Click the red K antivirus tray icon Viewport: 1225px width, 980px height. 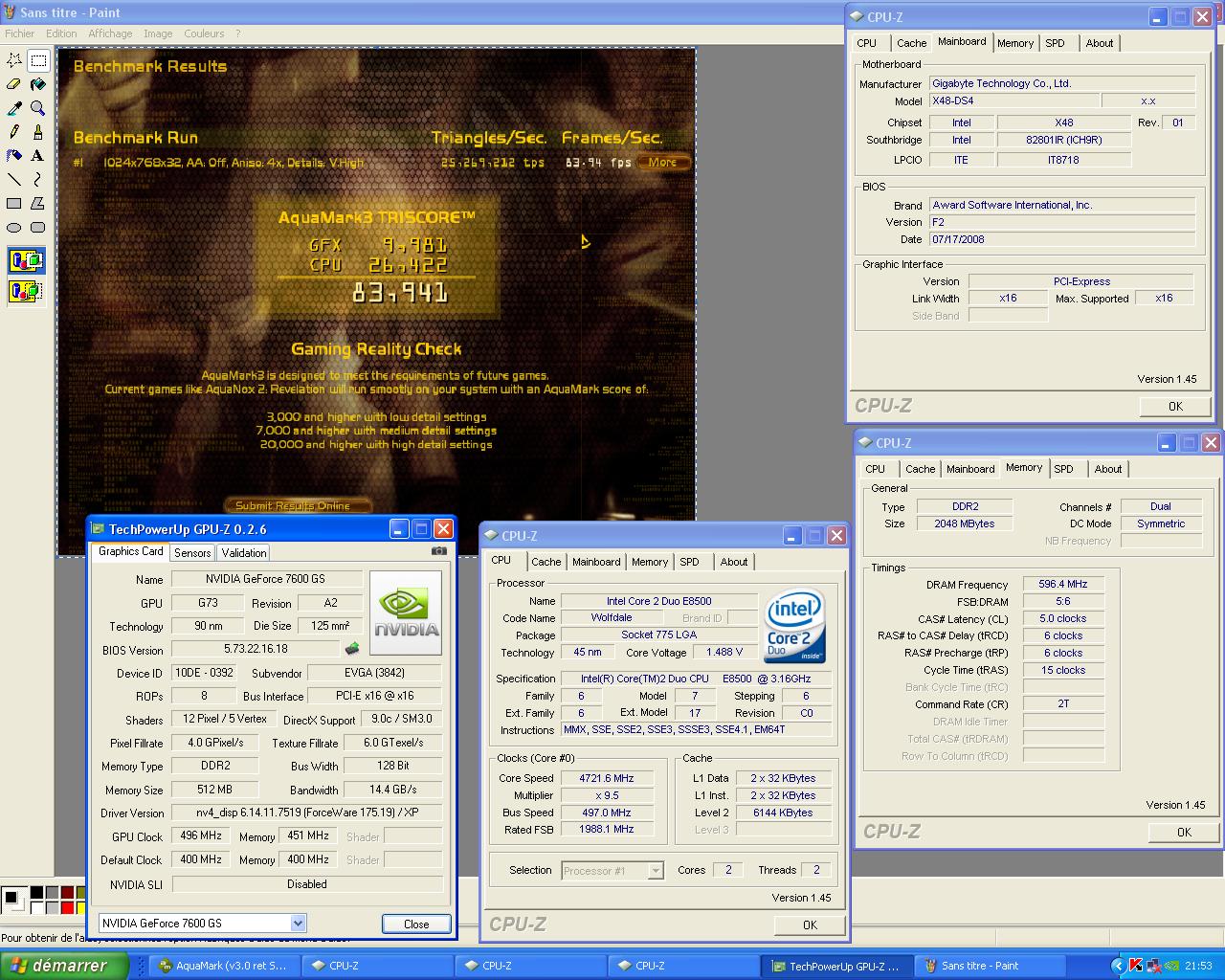pos(1136,966)
